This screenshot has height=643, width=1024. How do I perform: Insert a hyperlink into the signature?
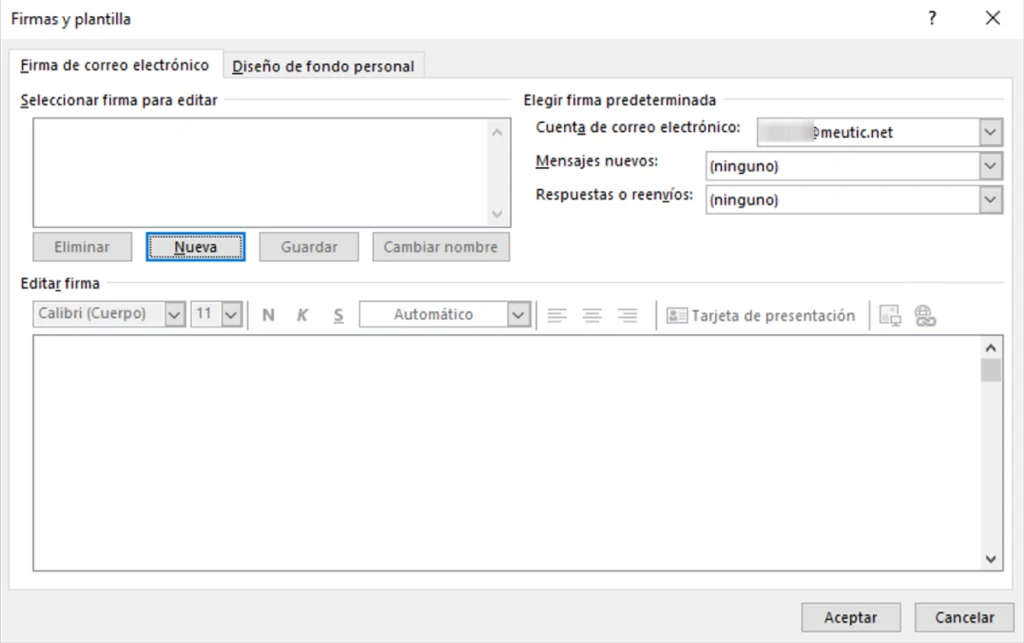pos(925,315)
